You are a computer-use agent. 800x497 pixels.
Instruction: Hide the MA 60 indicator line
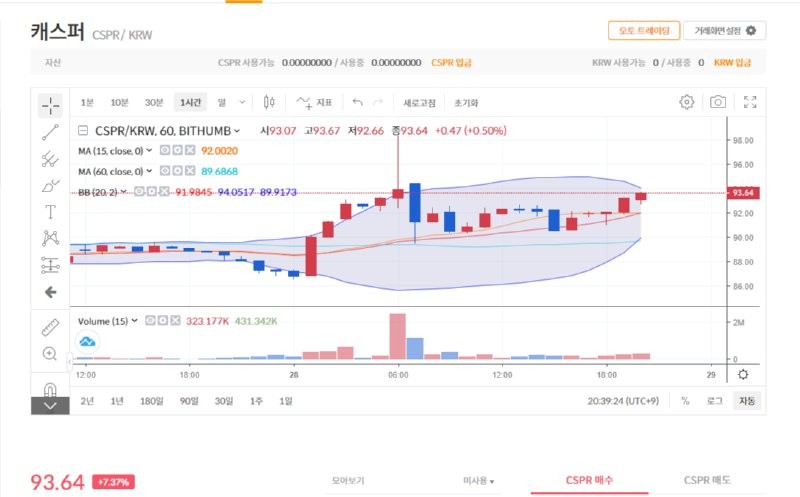click(x=164, y=171)
